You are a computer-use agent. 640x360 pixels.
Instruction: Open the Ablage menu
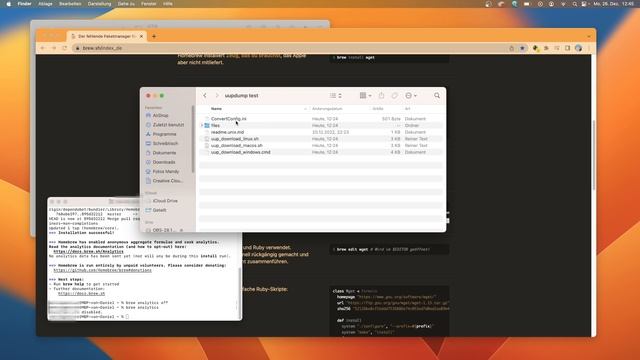click(45, 4)
